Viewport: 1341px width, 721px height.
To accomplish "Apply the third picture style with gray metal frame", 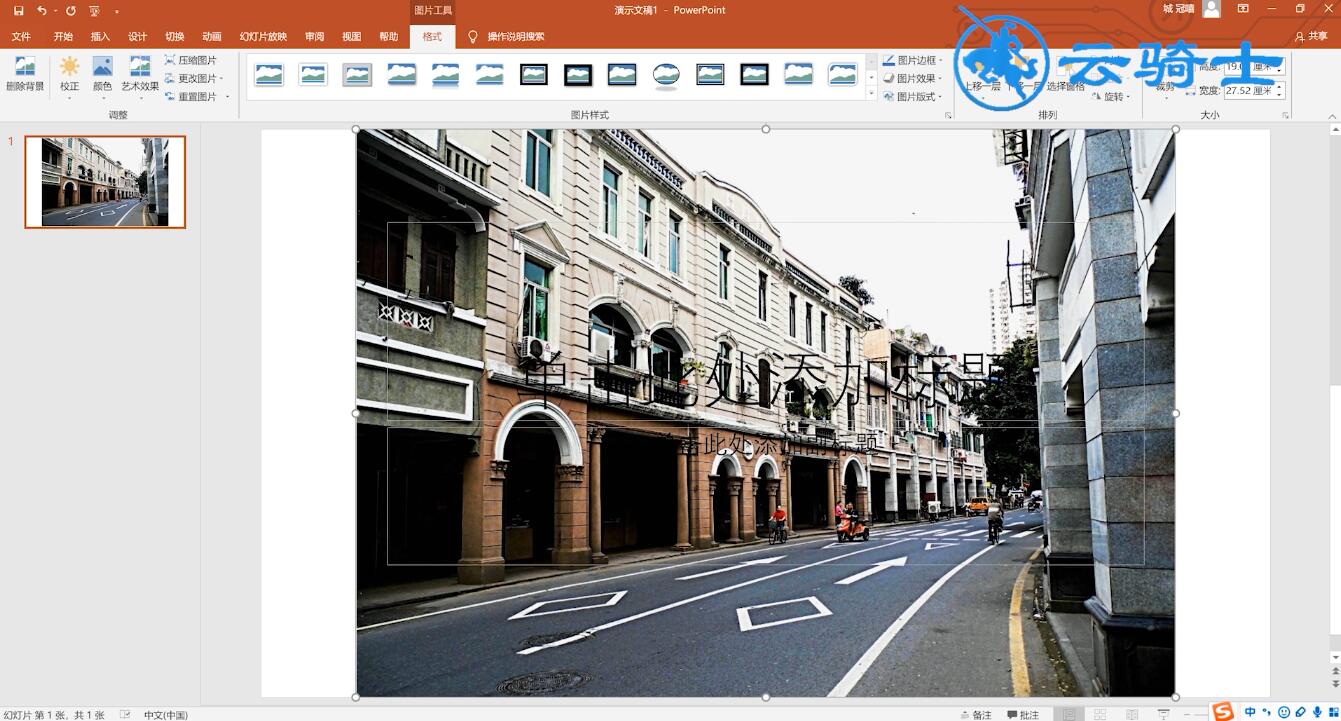I will point(357,75).
